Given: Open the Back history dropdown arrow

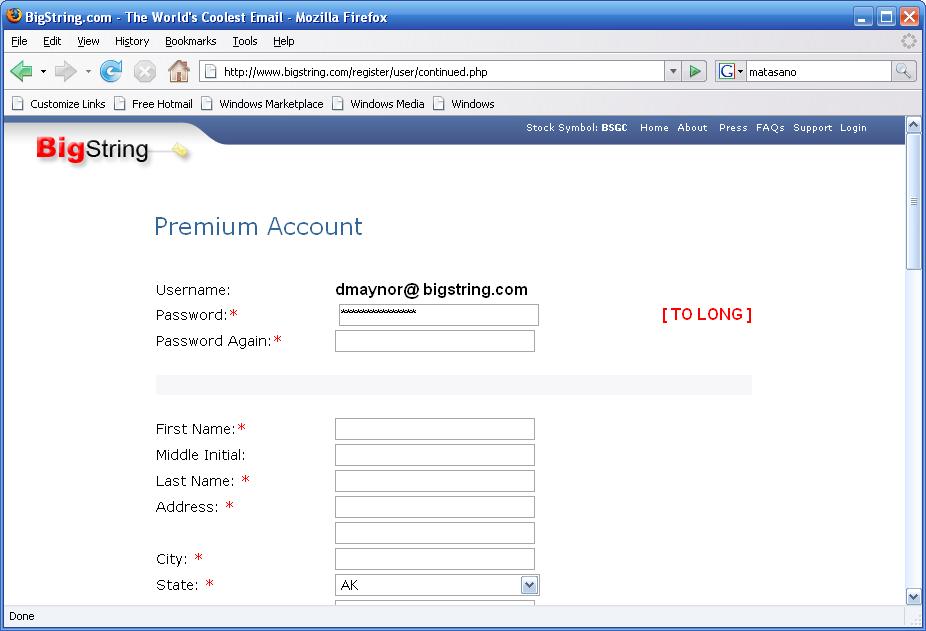Looking at the screenshot, I should (43, 71).
